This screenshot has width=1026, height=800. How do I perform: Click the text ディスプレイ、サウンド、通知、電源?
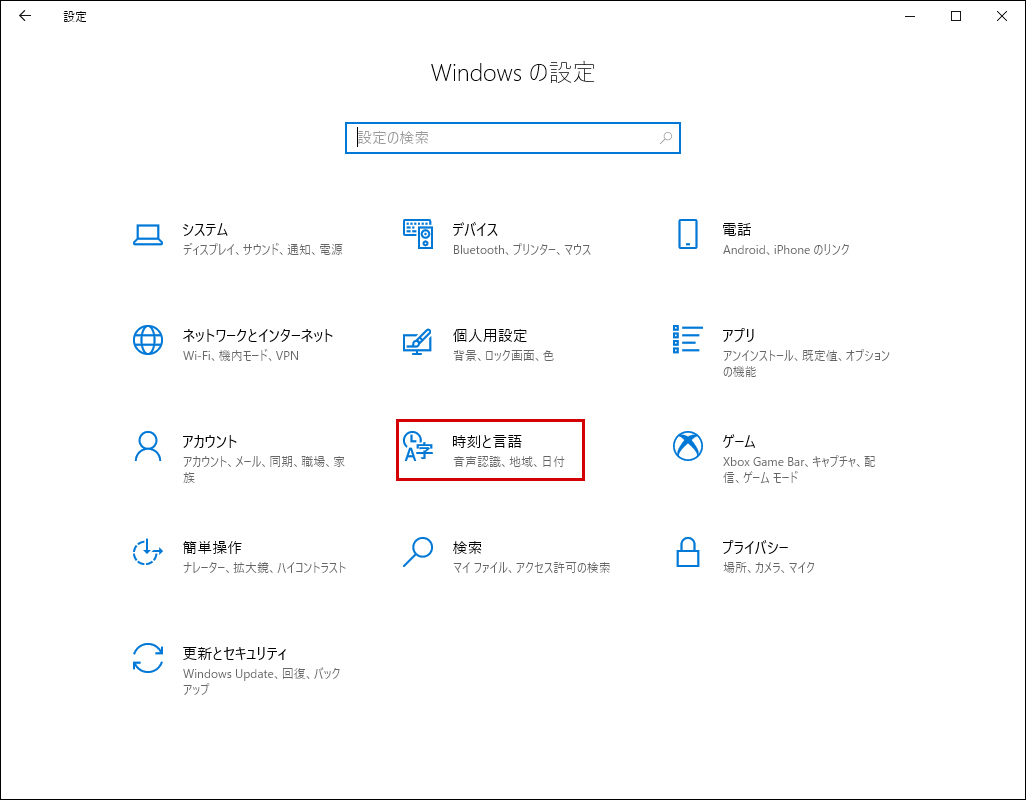pos(262,249)
